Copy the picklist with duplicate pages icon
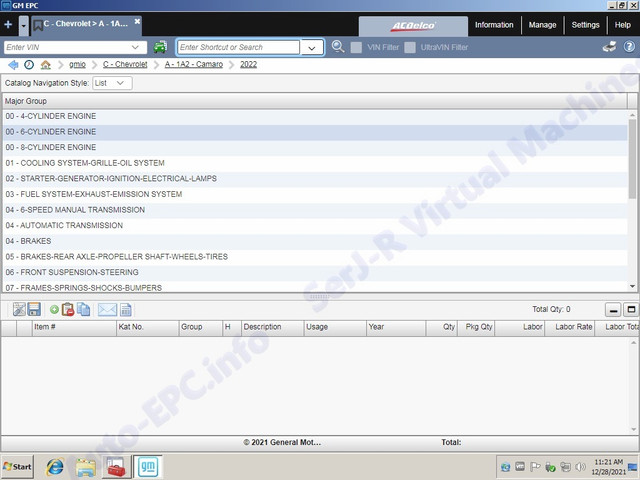This screenshot has height=480, width=640. tap(83, 309)
